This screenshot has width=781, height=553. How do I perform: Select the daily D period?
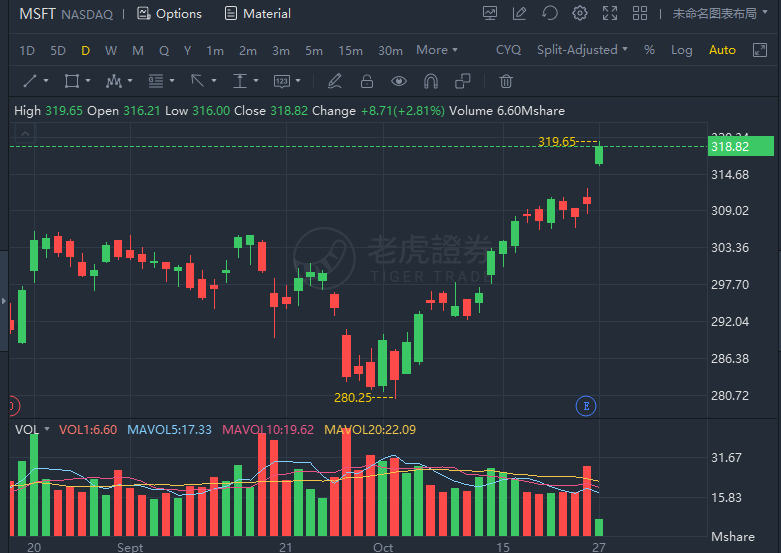85,50
